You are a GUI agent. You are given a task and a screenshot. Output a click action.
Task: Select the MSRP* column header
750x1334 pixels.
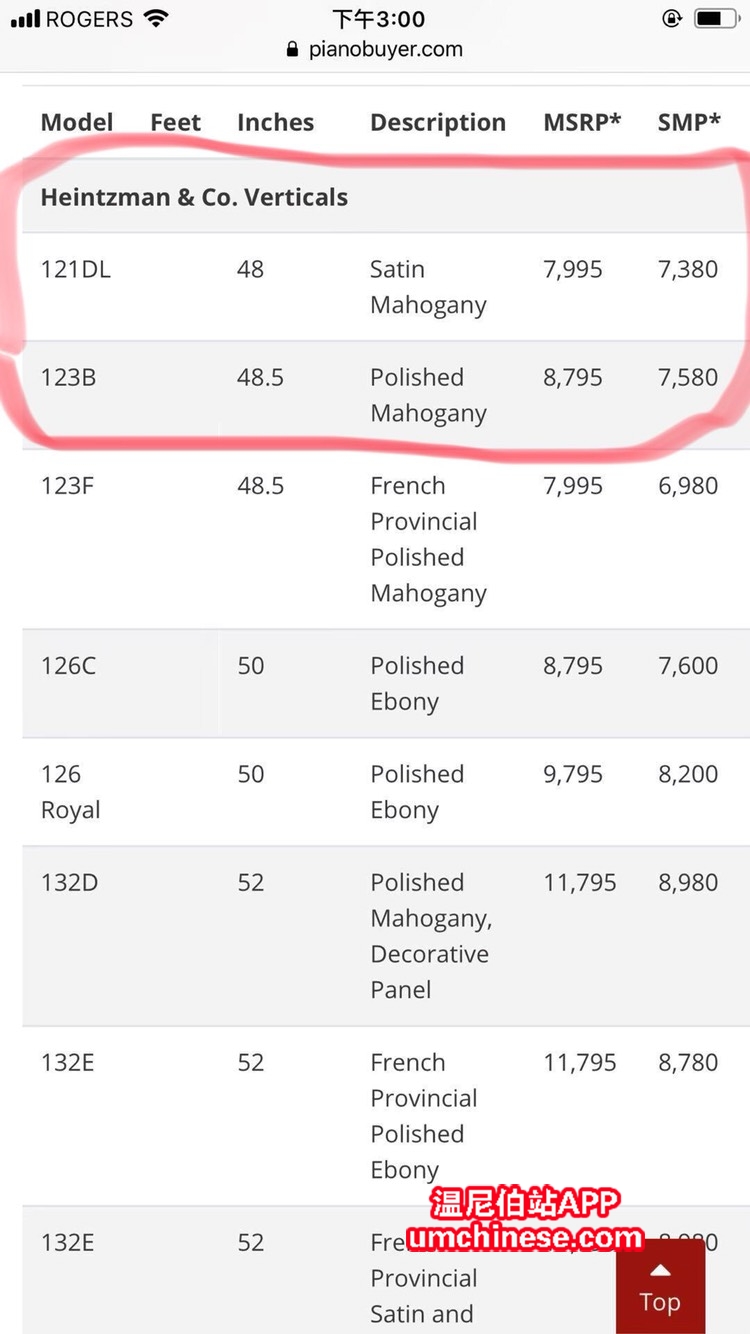tap(582, 122)
